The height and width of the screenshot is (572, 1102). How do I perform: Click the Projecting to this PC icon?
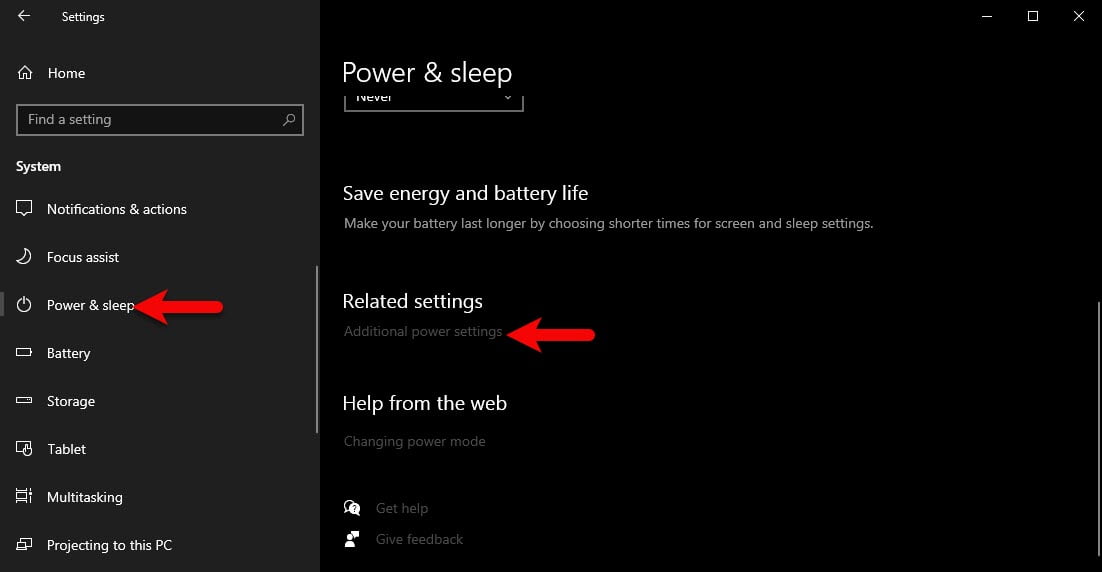tap(24, 544)
